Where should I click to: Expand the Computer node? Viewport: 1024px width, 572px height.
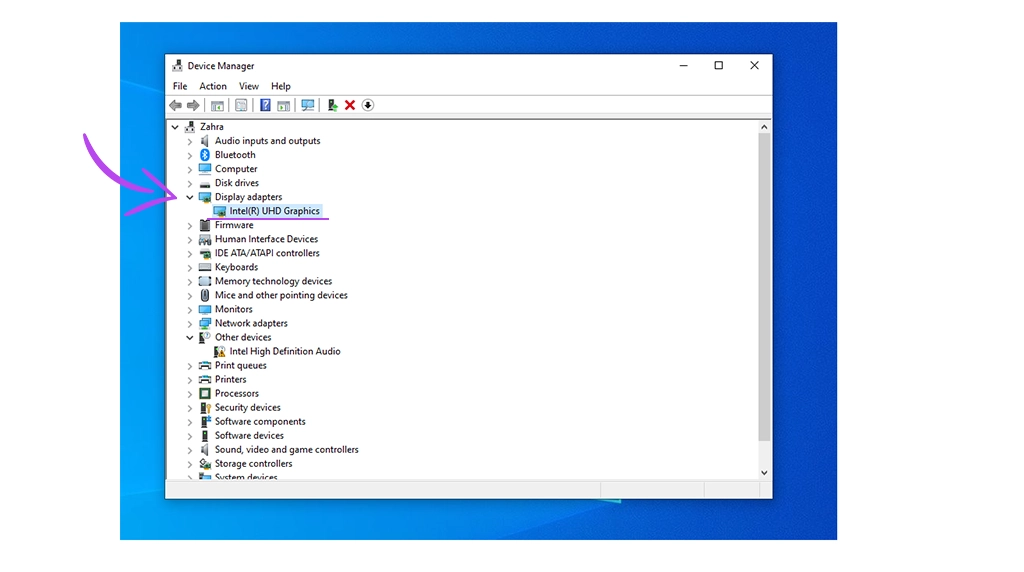(x=189, y=169)
